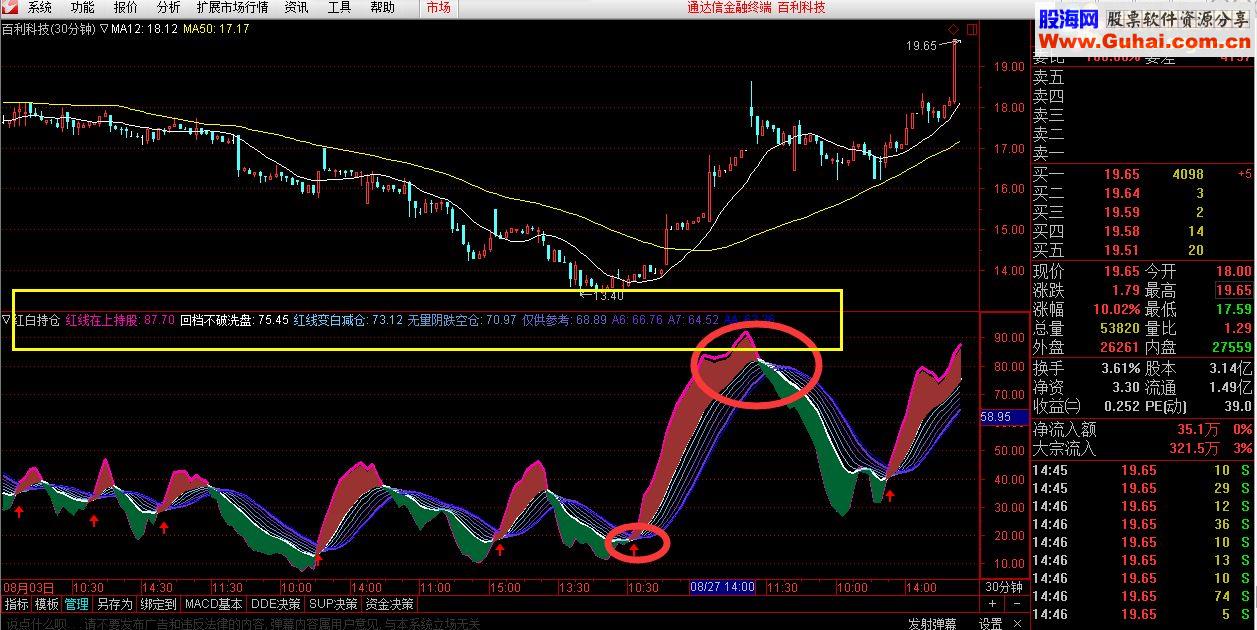1257x630 pixels.
Task: Click 仅供参考: 68.89 indicator value
Action: click(x=564, y=320)
